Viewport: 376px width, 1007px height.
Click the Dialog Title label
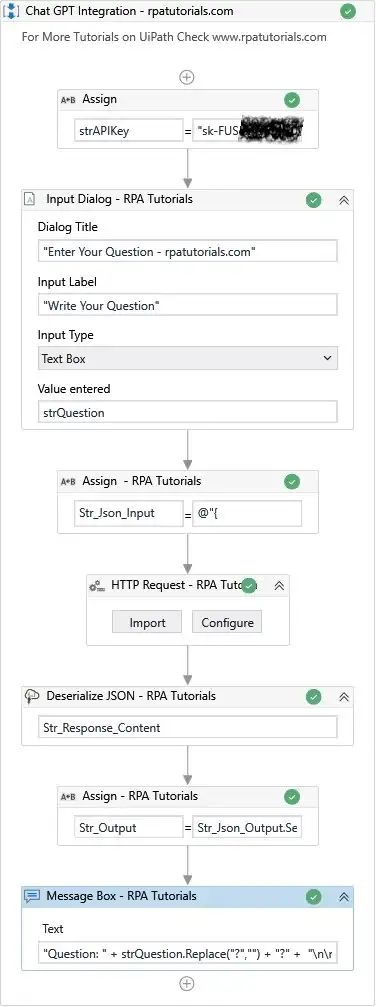point(68,227)
